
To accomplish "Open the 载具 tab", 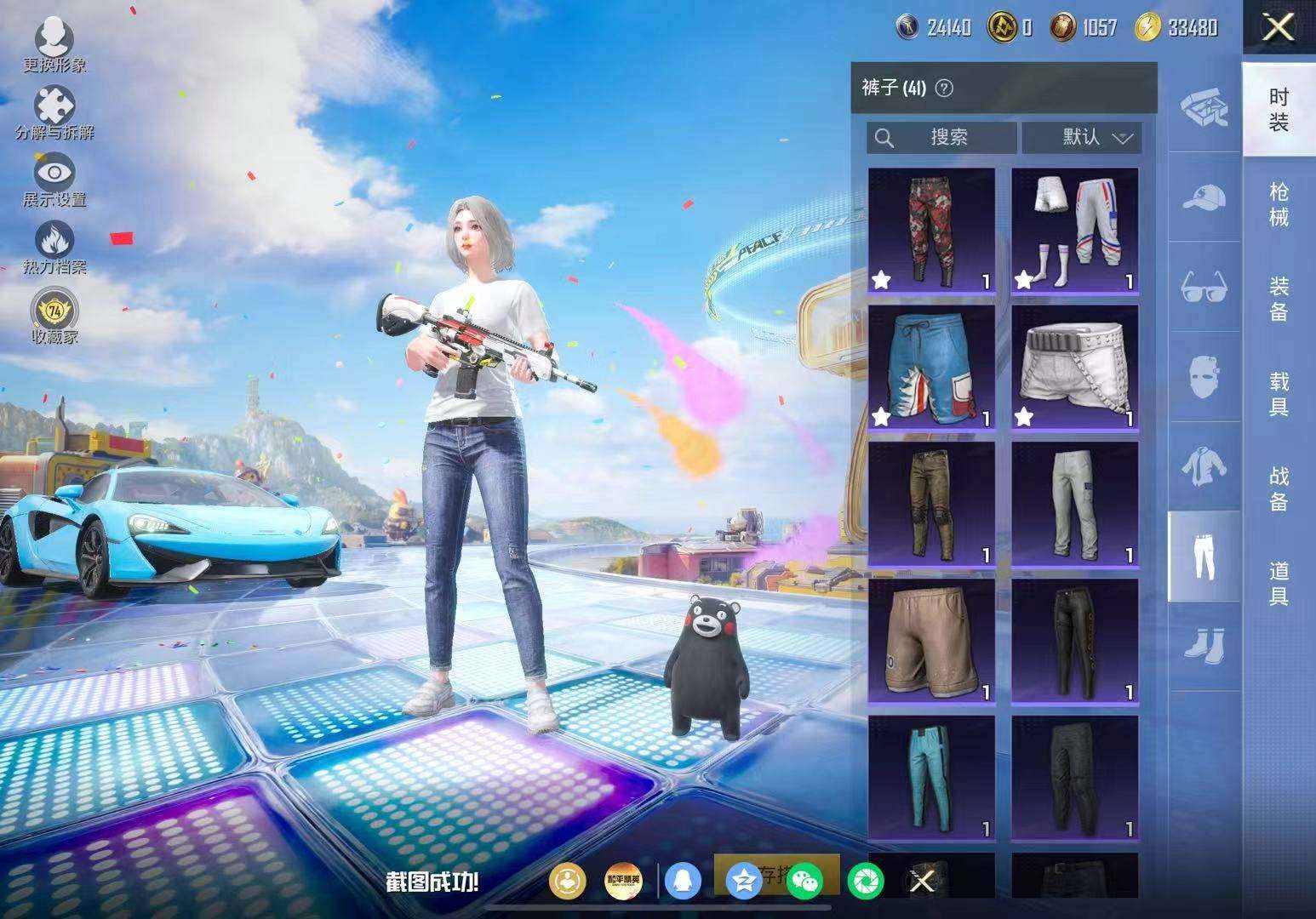I will pos(1279,394).
